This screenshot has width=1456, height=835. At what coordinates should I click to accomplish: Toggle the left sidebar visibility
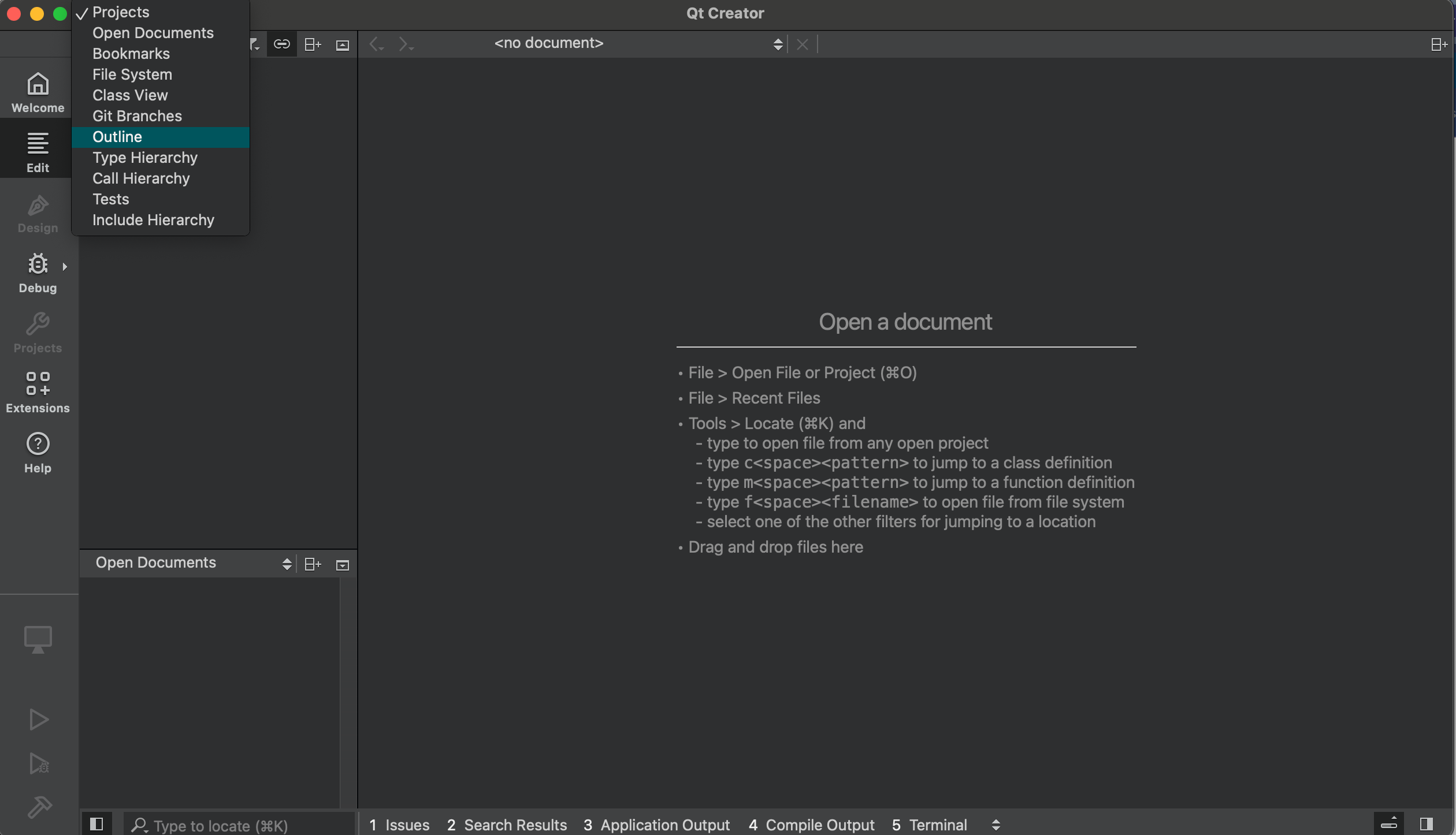pos(96,824)
